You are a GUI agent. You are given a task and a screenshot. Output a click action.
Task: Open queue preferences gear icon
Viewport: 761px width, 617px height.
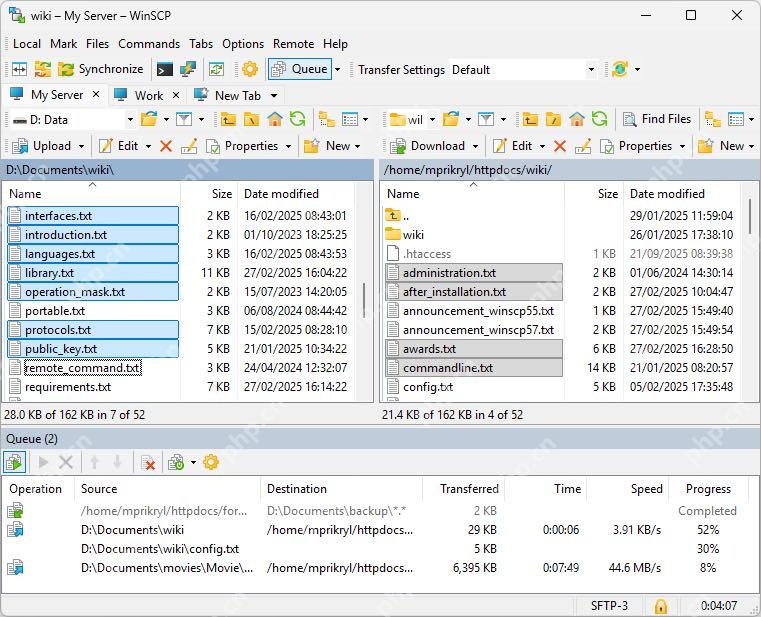pos(211,462)
